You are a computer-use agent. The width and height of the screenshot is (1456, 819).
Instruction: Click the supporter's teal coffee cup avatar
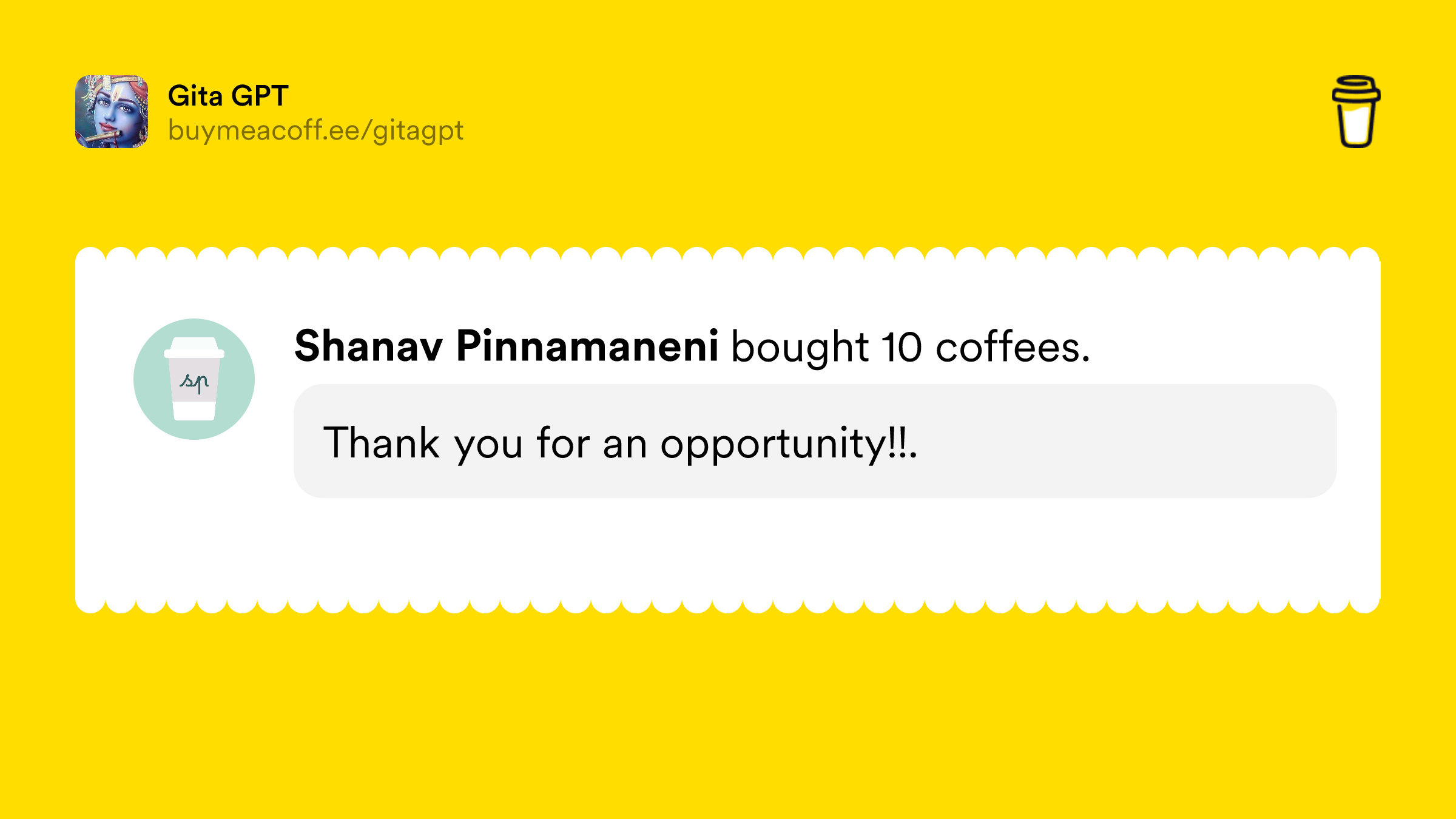pos(194,379)
